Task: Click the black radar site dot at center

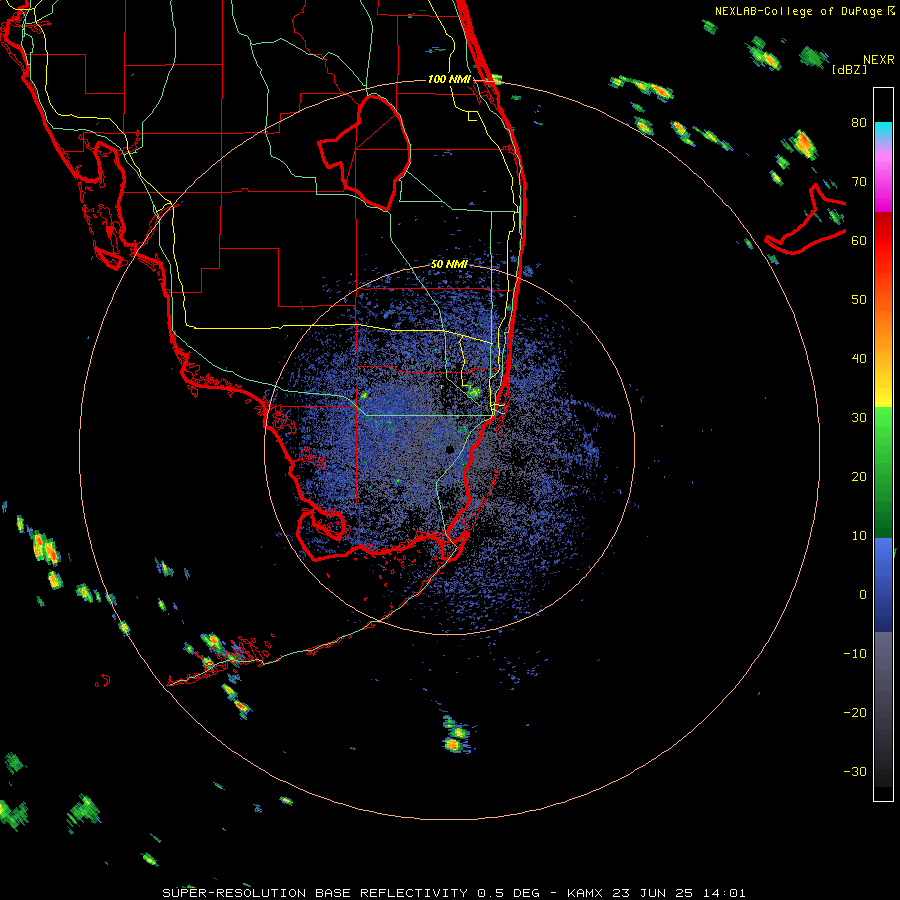Action: 449,449
